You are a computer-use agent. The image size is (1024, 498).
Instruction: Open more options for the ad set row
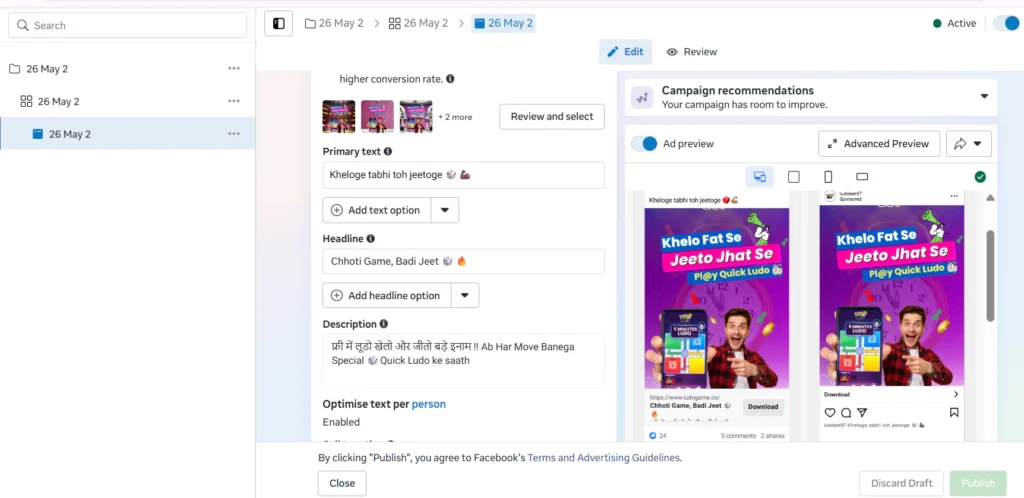click(234, 101)
